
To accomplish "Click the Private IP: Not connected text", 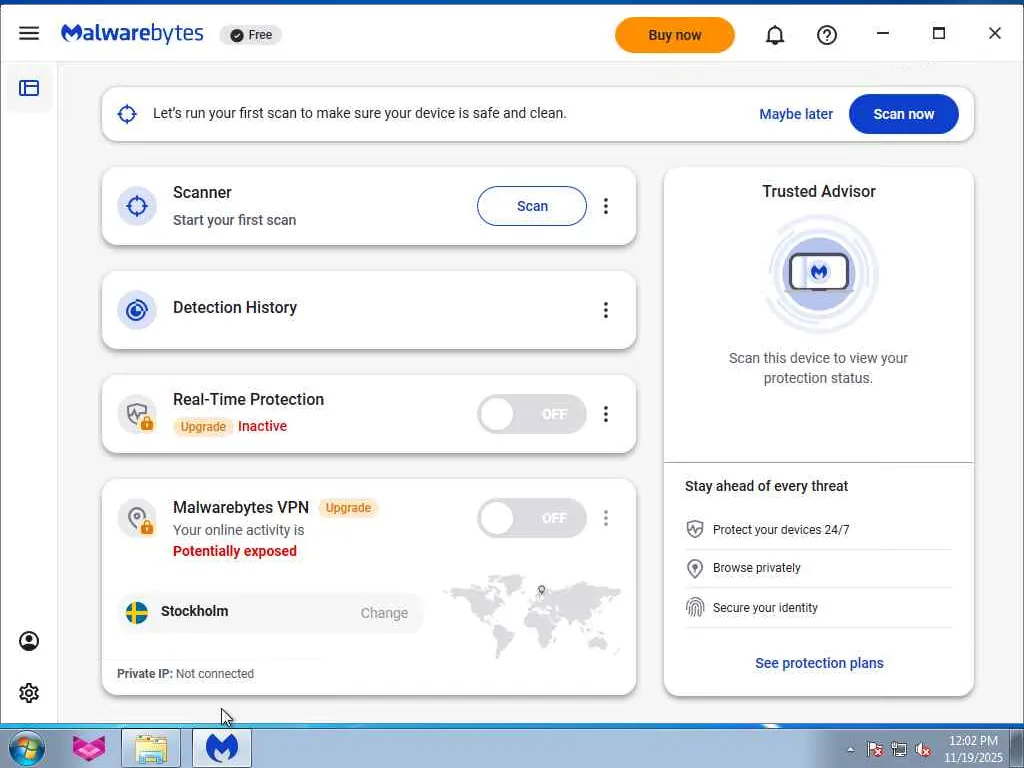I will tap(185, 673).
